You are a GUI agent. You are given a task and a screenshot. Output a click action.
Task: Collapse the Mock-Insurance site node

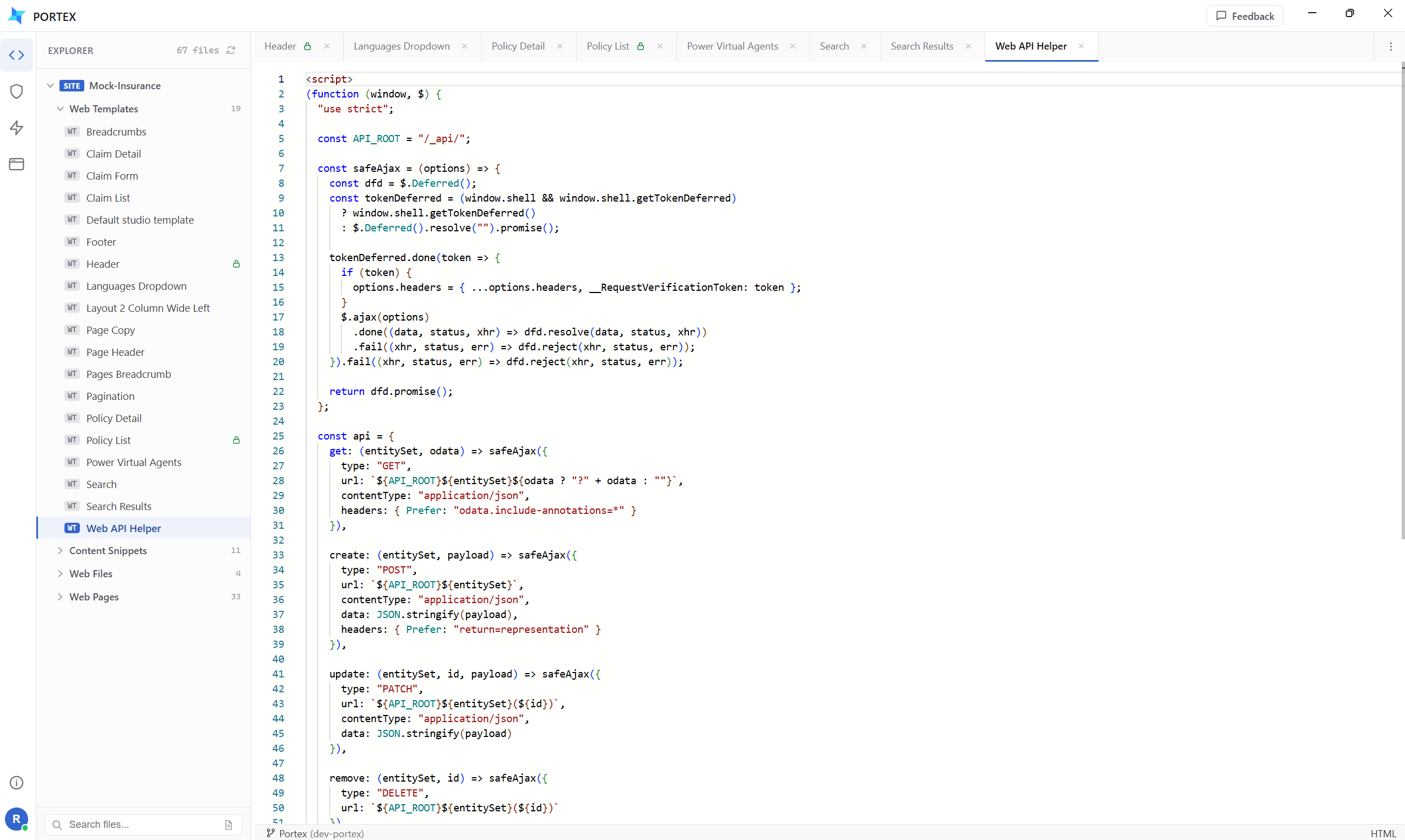pos(50,85)
